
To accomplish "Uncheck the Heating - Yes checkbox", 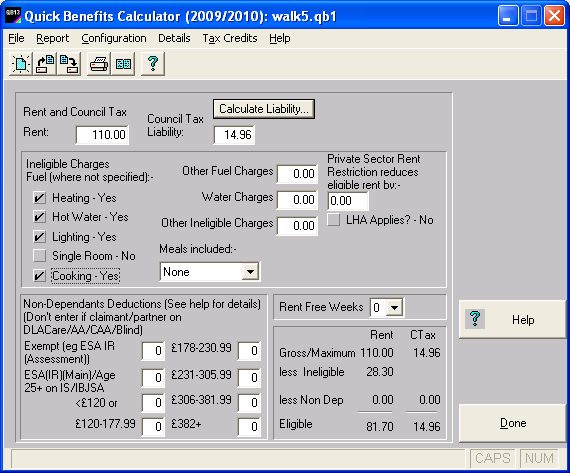I will coord(39,198).
